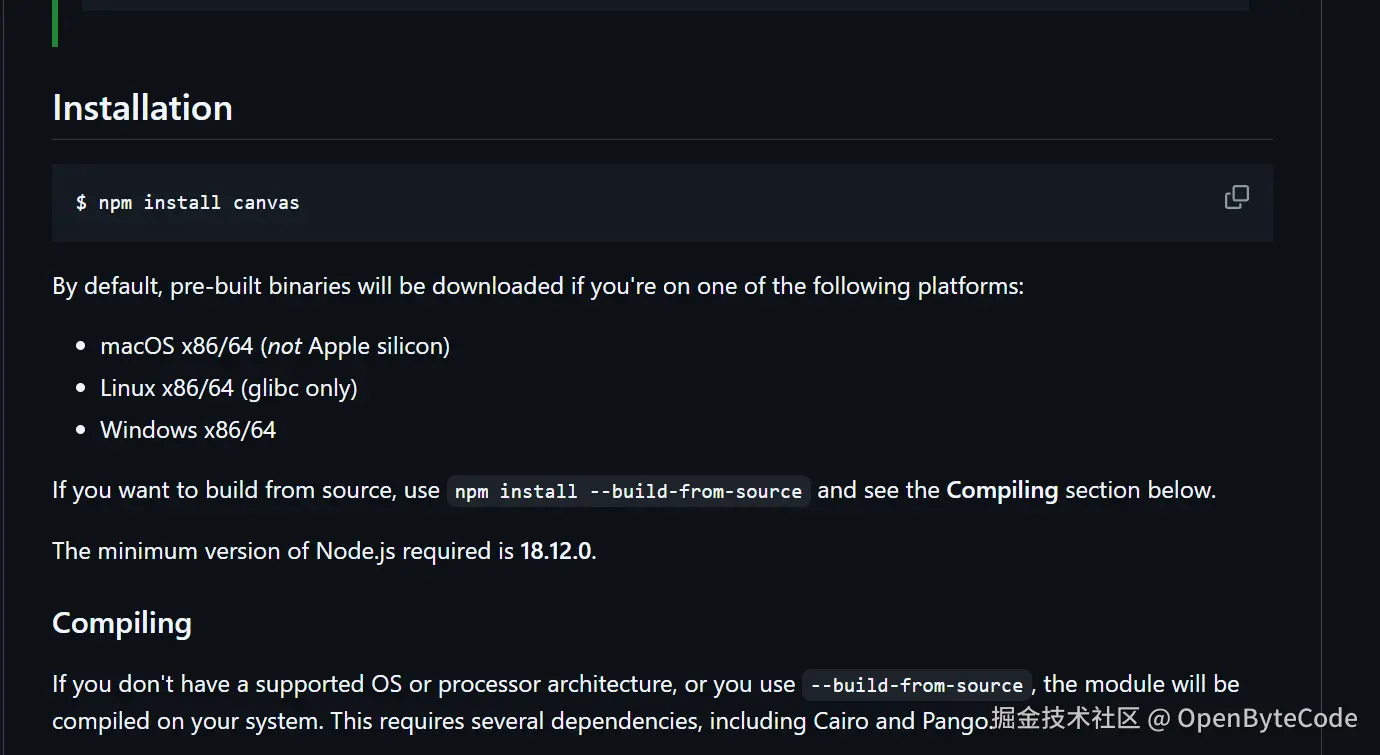Click the italic 'not' word
Viewport: 1380px width, 755px height.
[285, 346]
